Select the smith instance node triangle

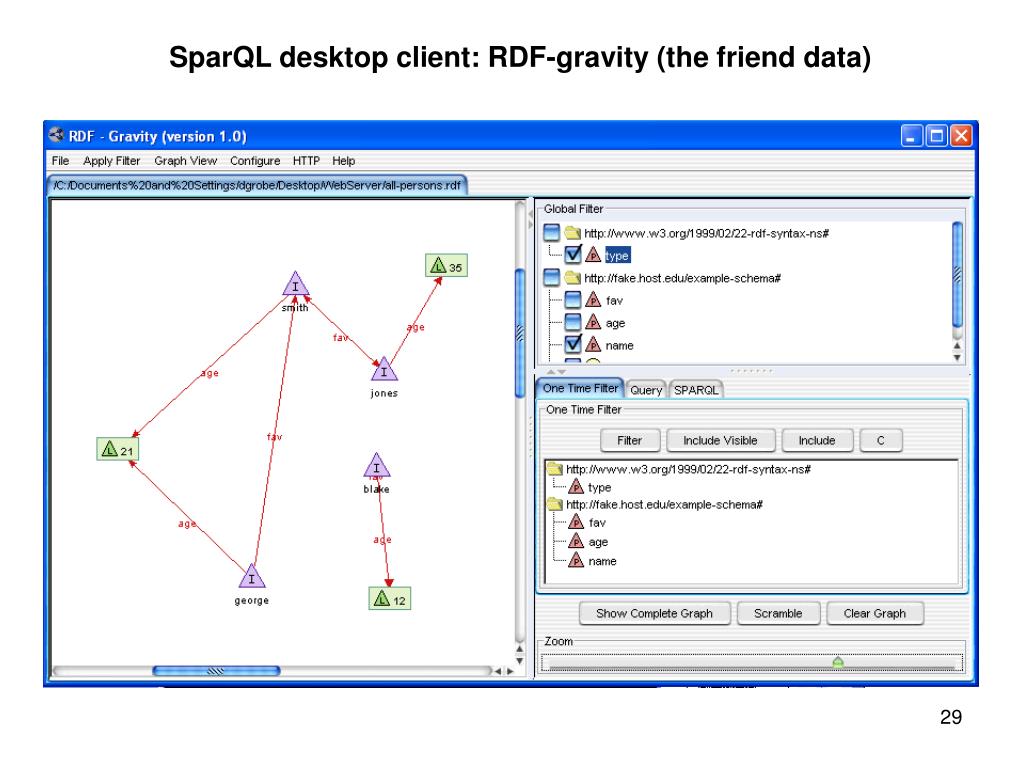coord(296,285)
